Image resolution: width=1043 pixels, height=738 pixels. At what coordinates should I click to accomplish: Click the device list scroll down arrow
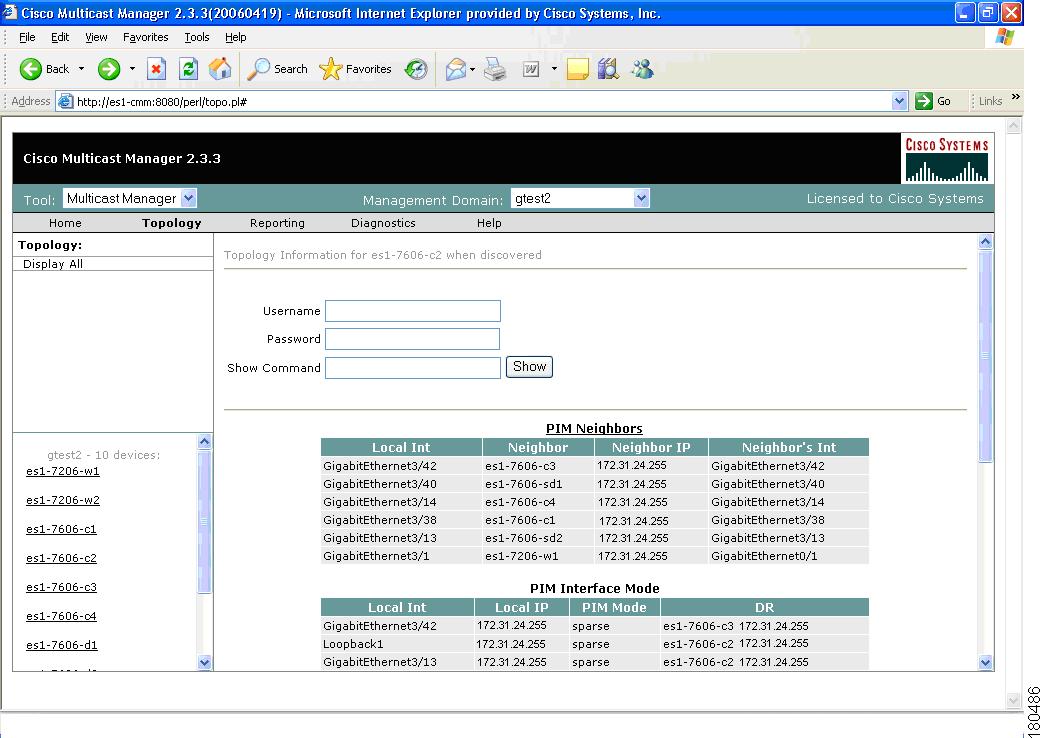[x=204, y=663]
